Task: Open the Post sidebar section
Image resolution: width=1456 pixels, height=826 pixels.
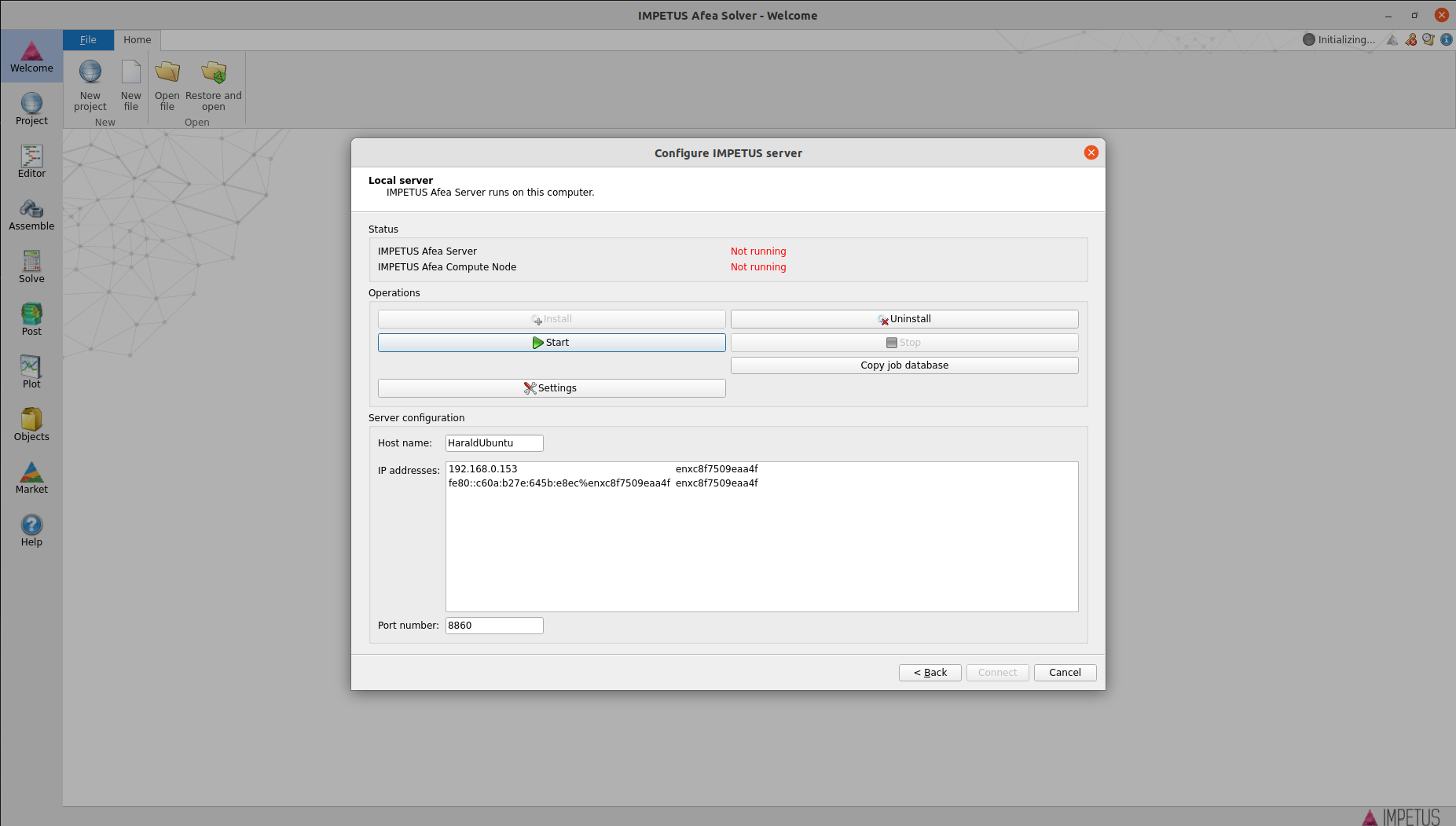Action: click(x=31, y=319)
